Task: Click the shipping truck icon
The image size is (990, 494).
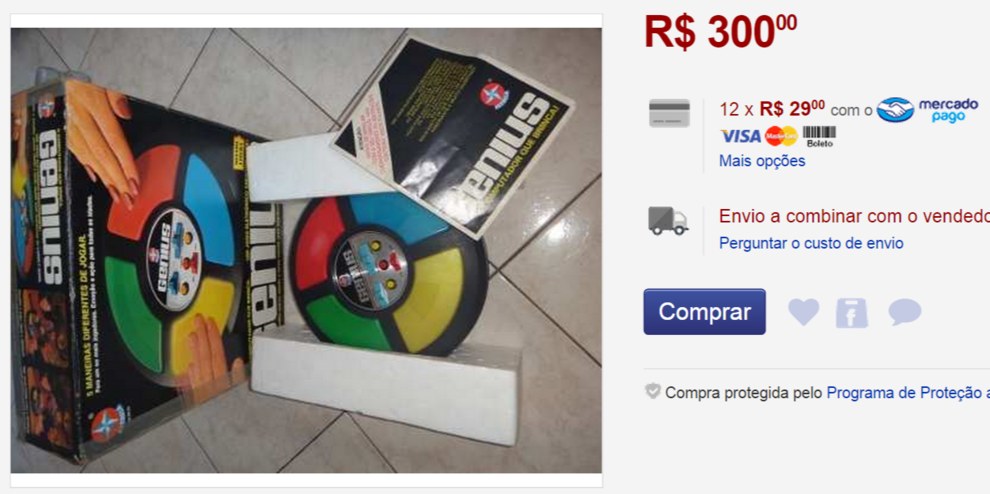Action: click(x=668, y=221)
